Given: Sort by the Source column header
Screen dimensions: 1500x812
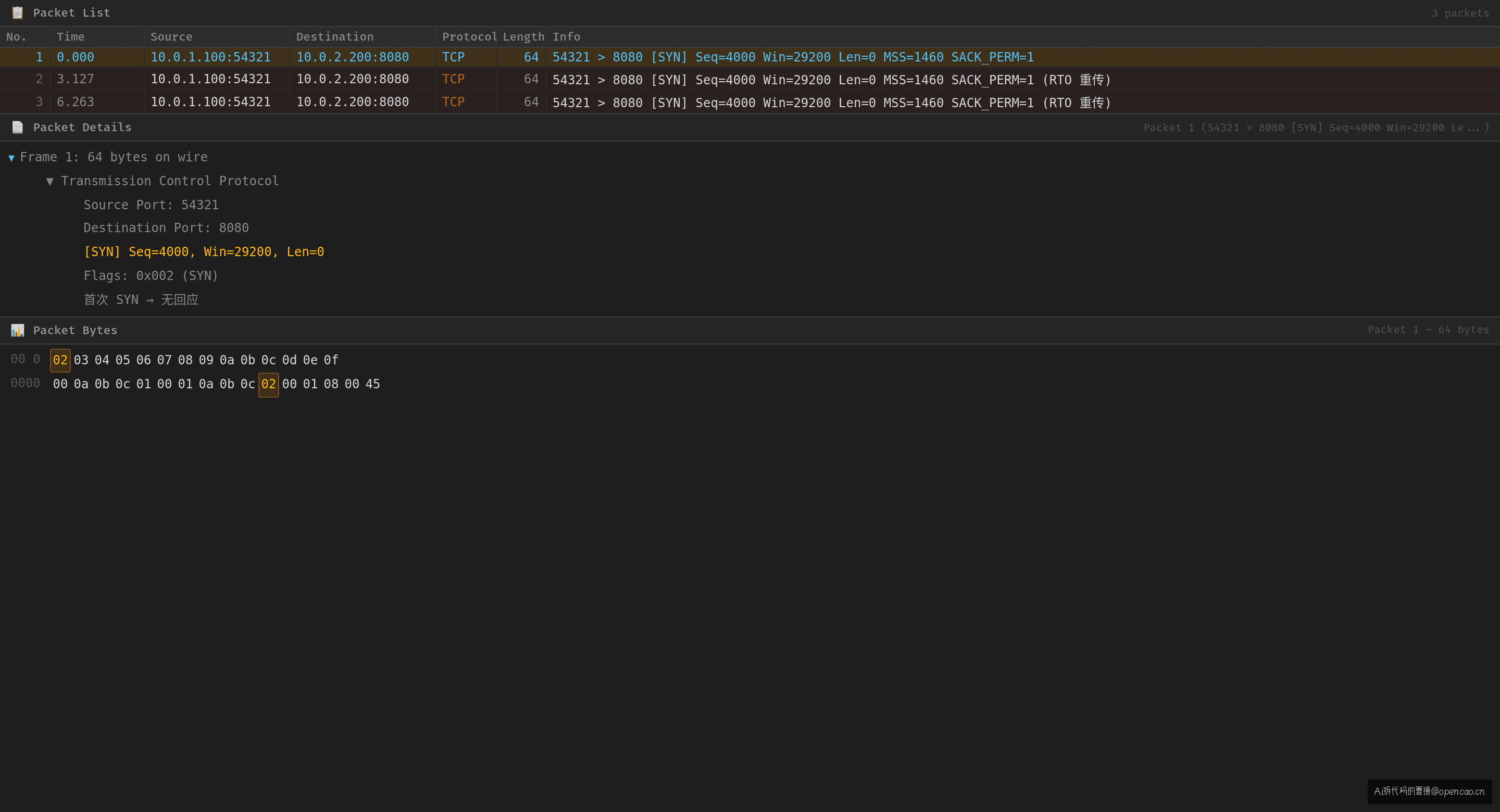Looking at the screenshot, I should coord(217,36).
